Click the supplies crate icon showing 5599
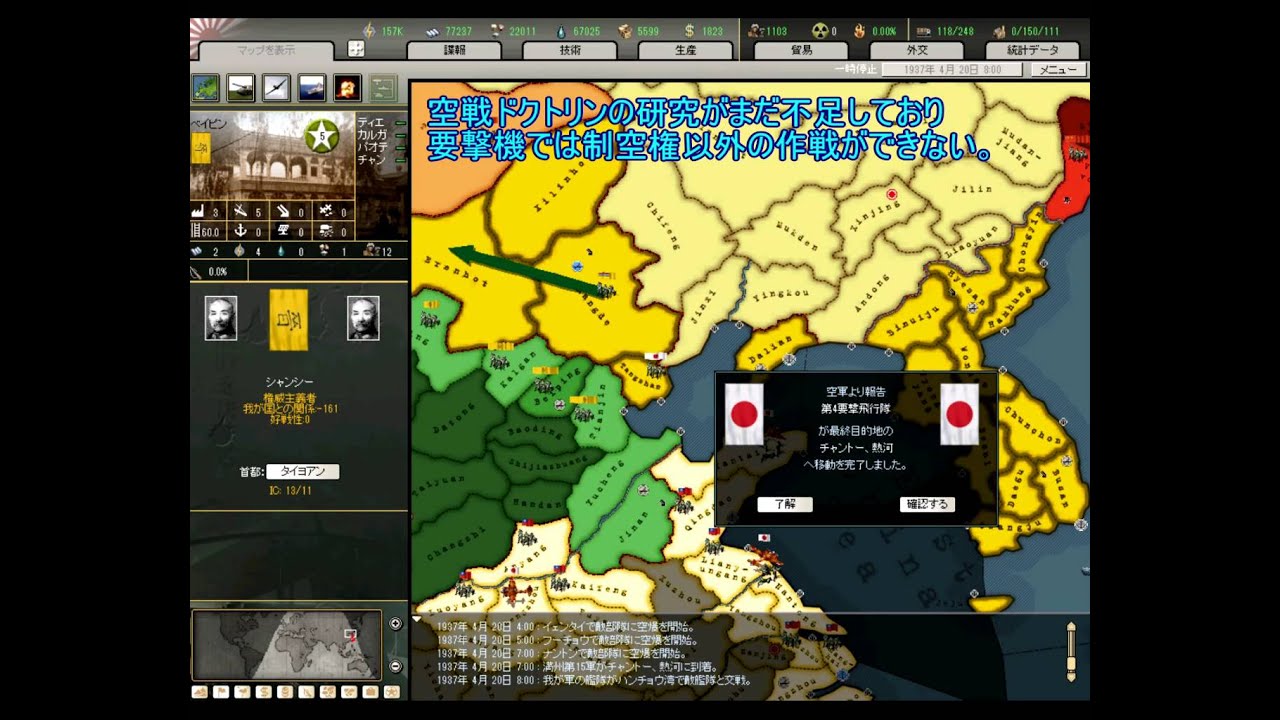 (x=624, y=31)
